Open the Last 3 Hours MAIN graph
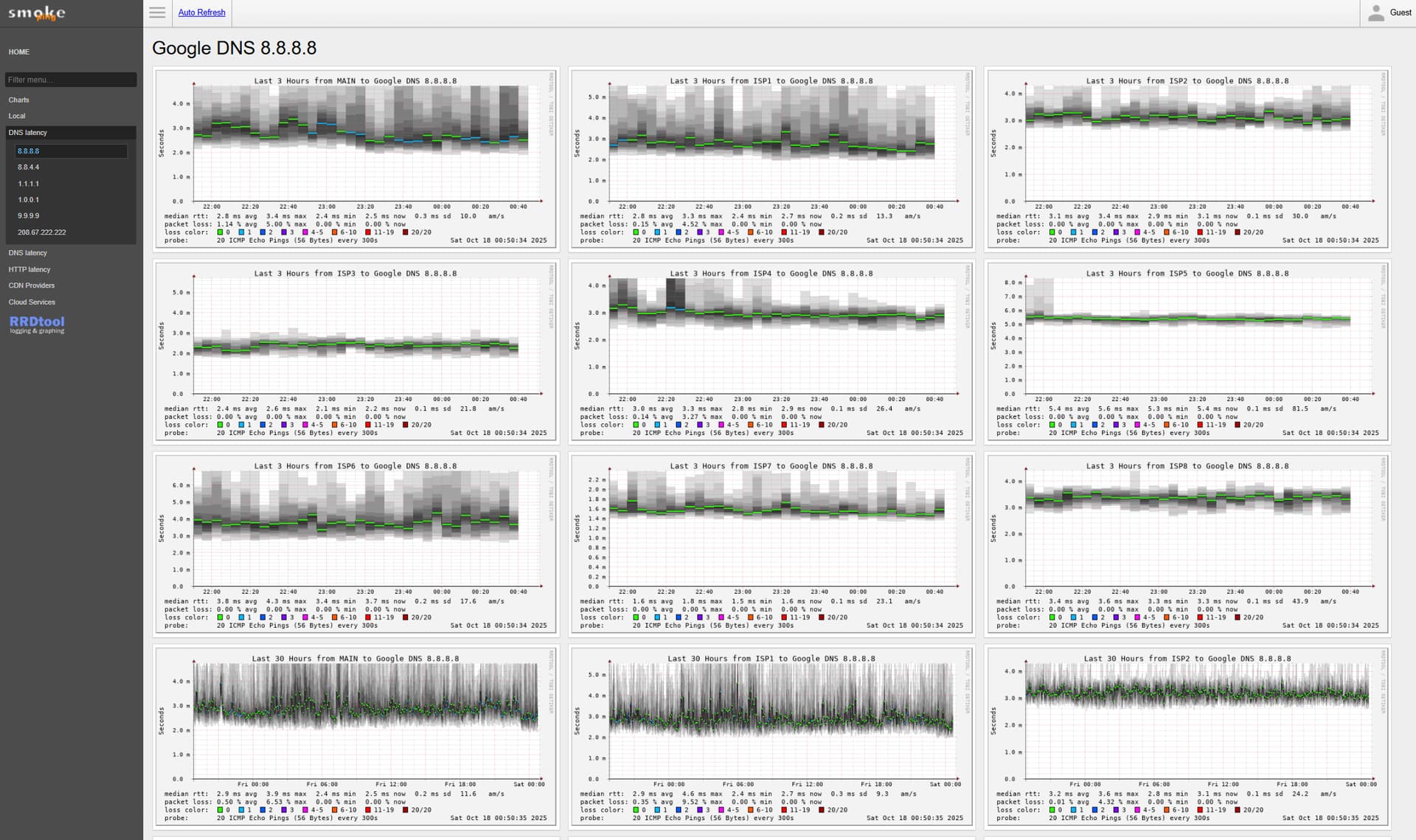The image size is (1416, 840). pos(355,159)
